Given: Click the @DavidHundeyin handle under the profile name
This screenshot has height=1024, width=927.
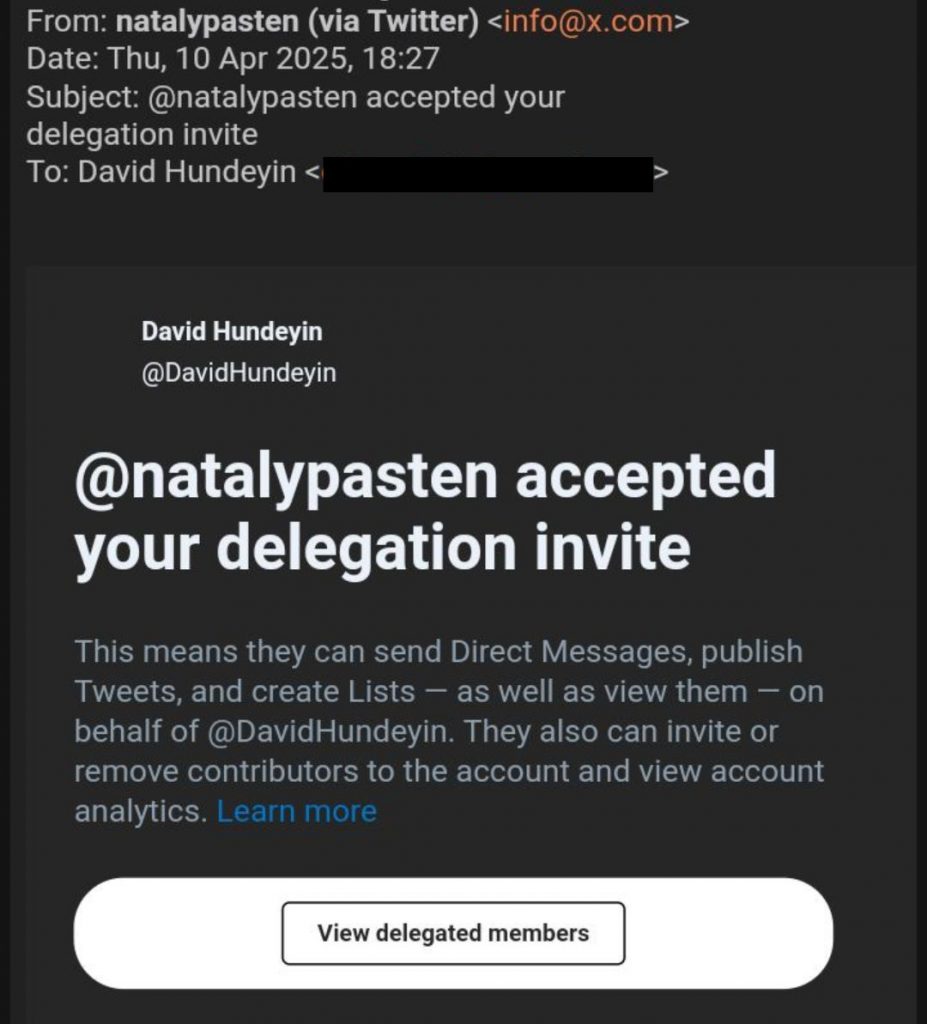Looking at the screenshot, I should (x=239, y=374).
